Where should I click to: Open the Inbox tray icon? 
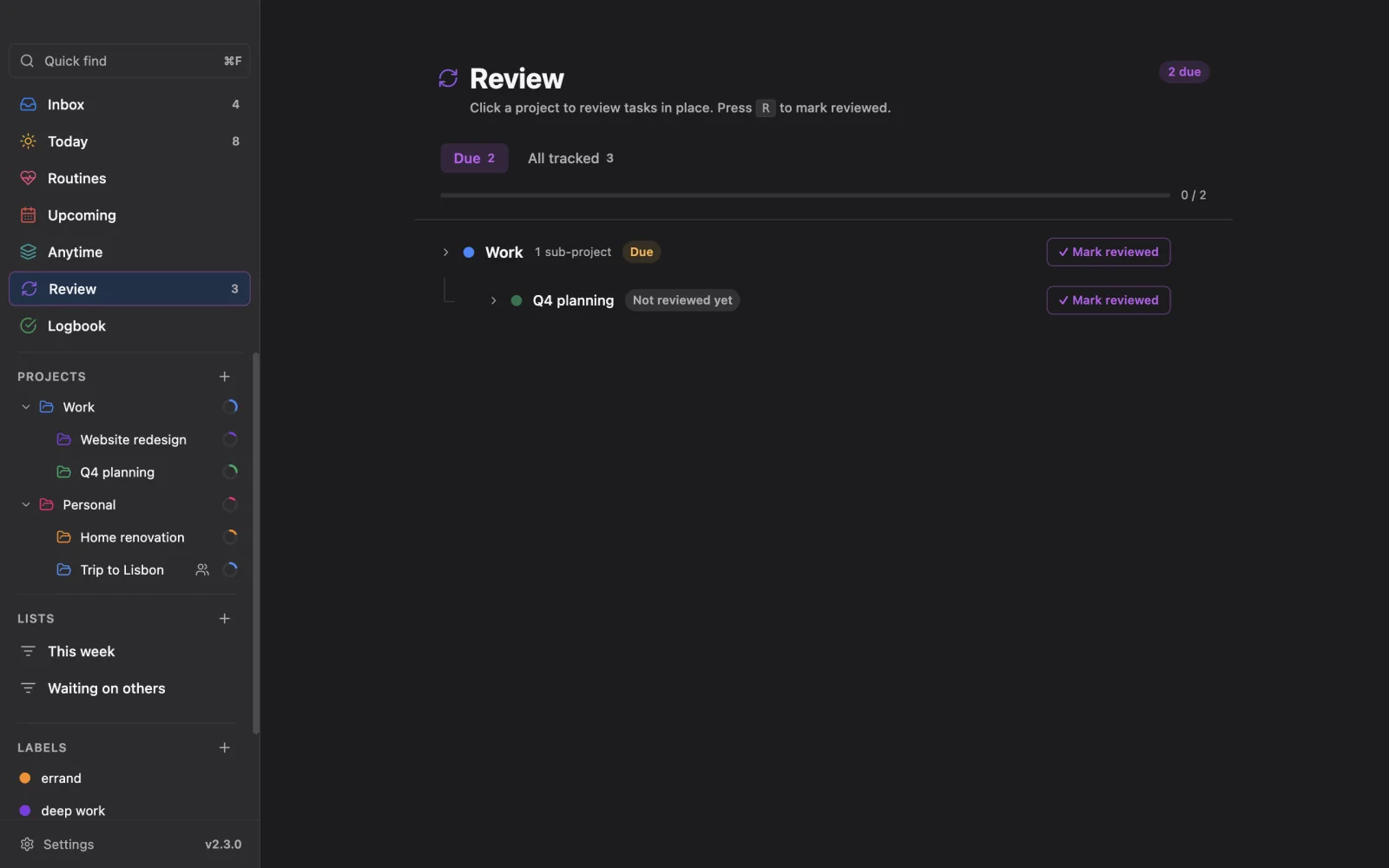tap(28, 104)
